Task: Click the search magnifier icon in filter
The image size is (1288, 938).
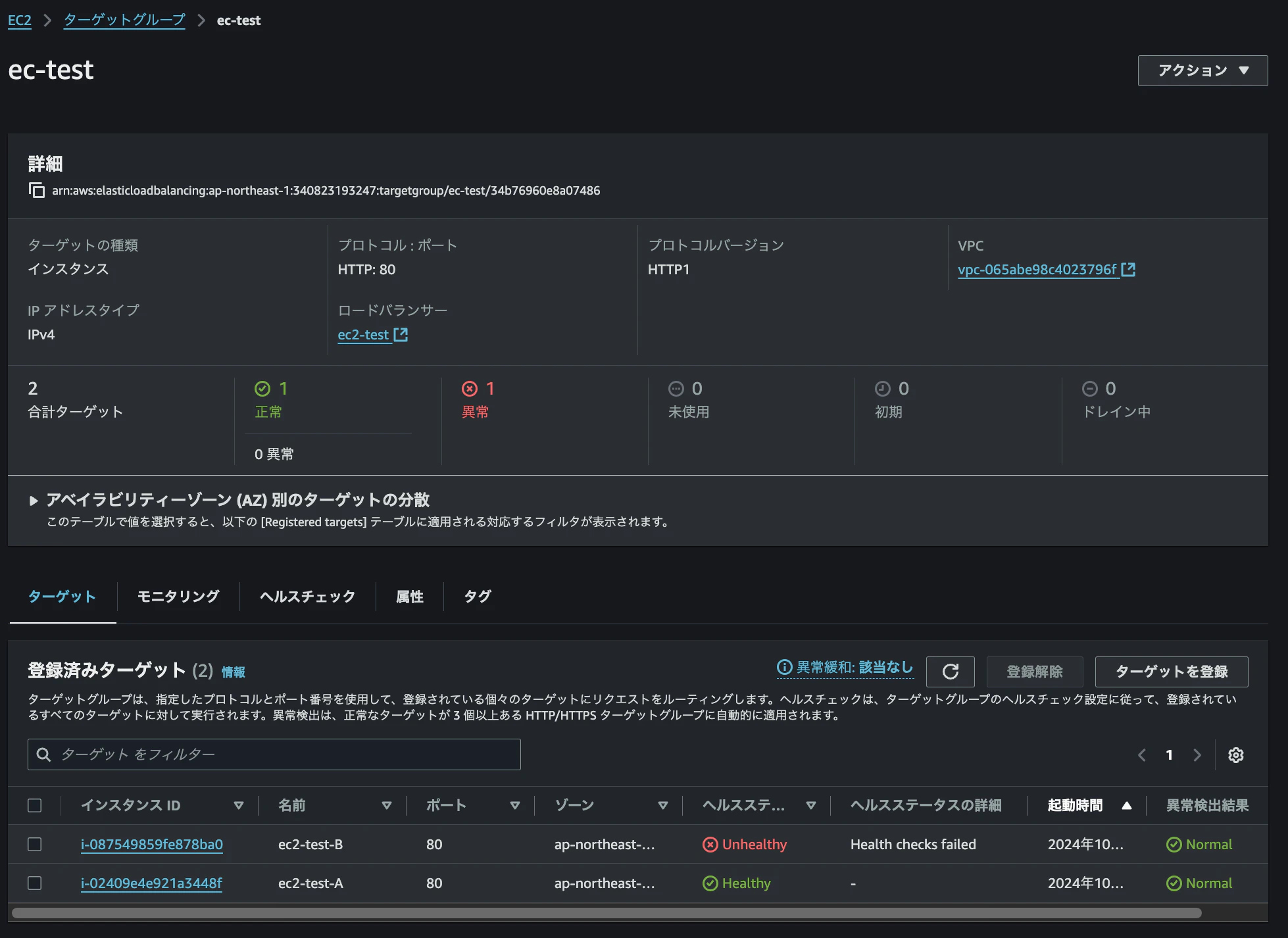Action: pos(43,754)
